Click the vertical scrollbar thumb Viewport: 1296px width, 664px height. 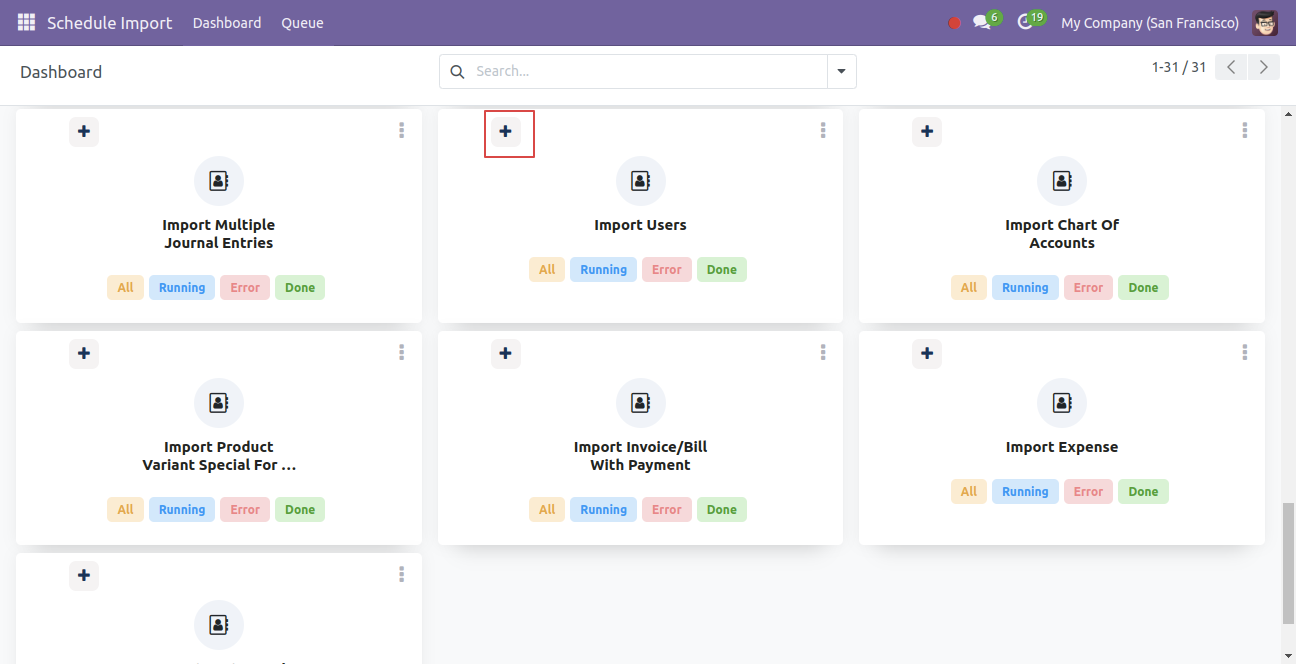(1288, 564)
